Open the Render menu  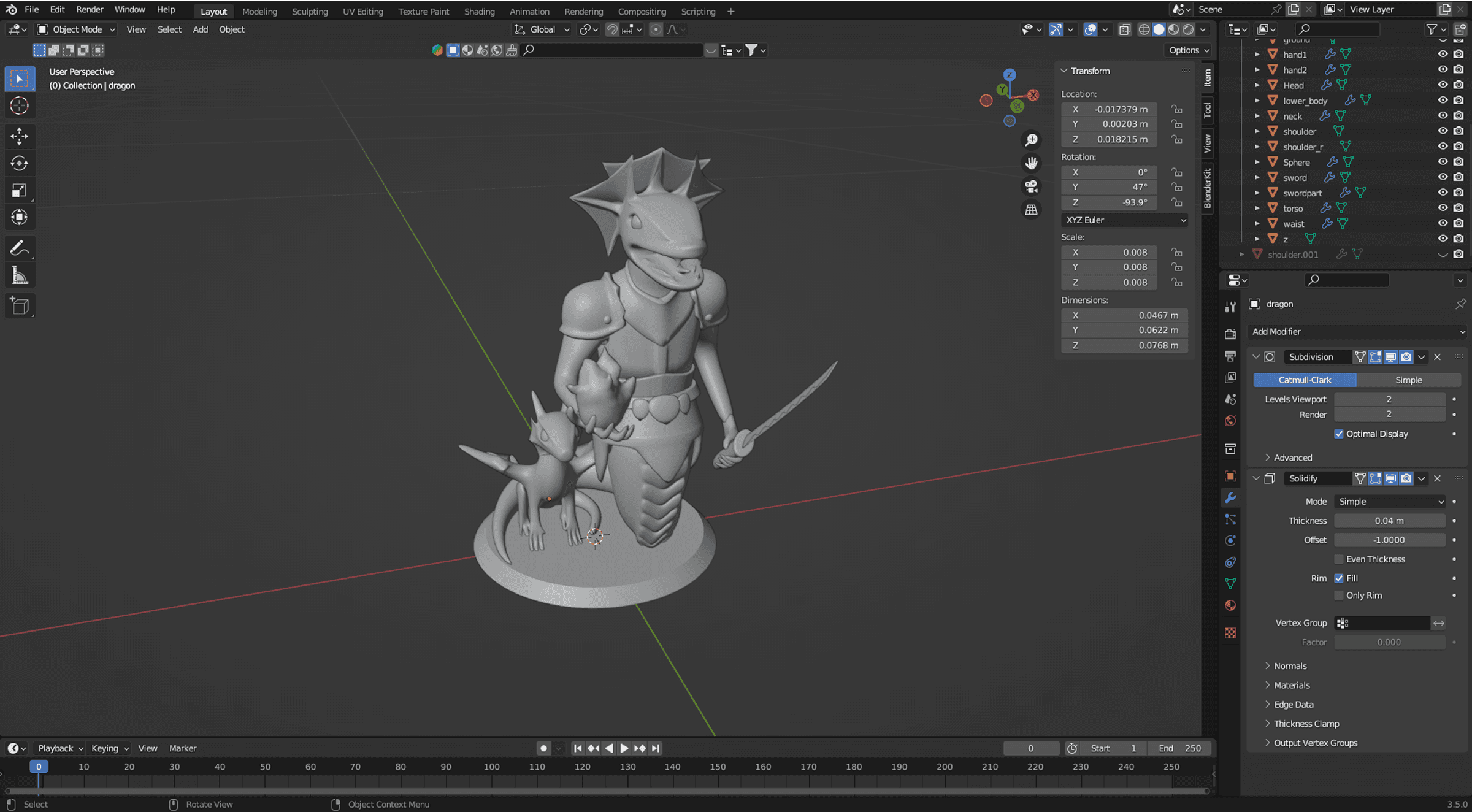(89, 9)
